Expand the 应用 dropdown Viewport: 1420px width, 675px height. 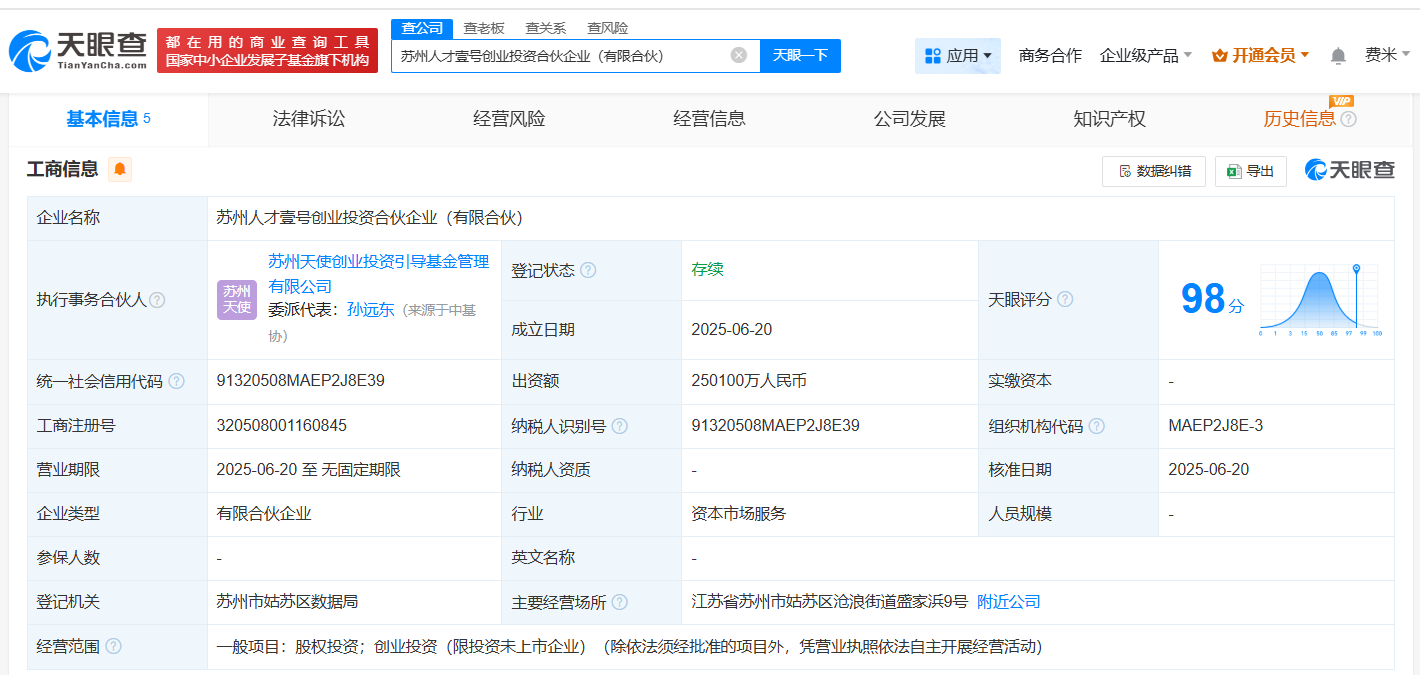pyautogui.click(x=958, y=56)
